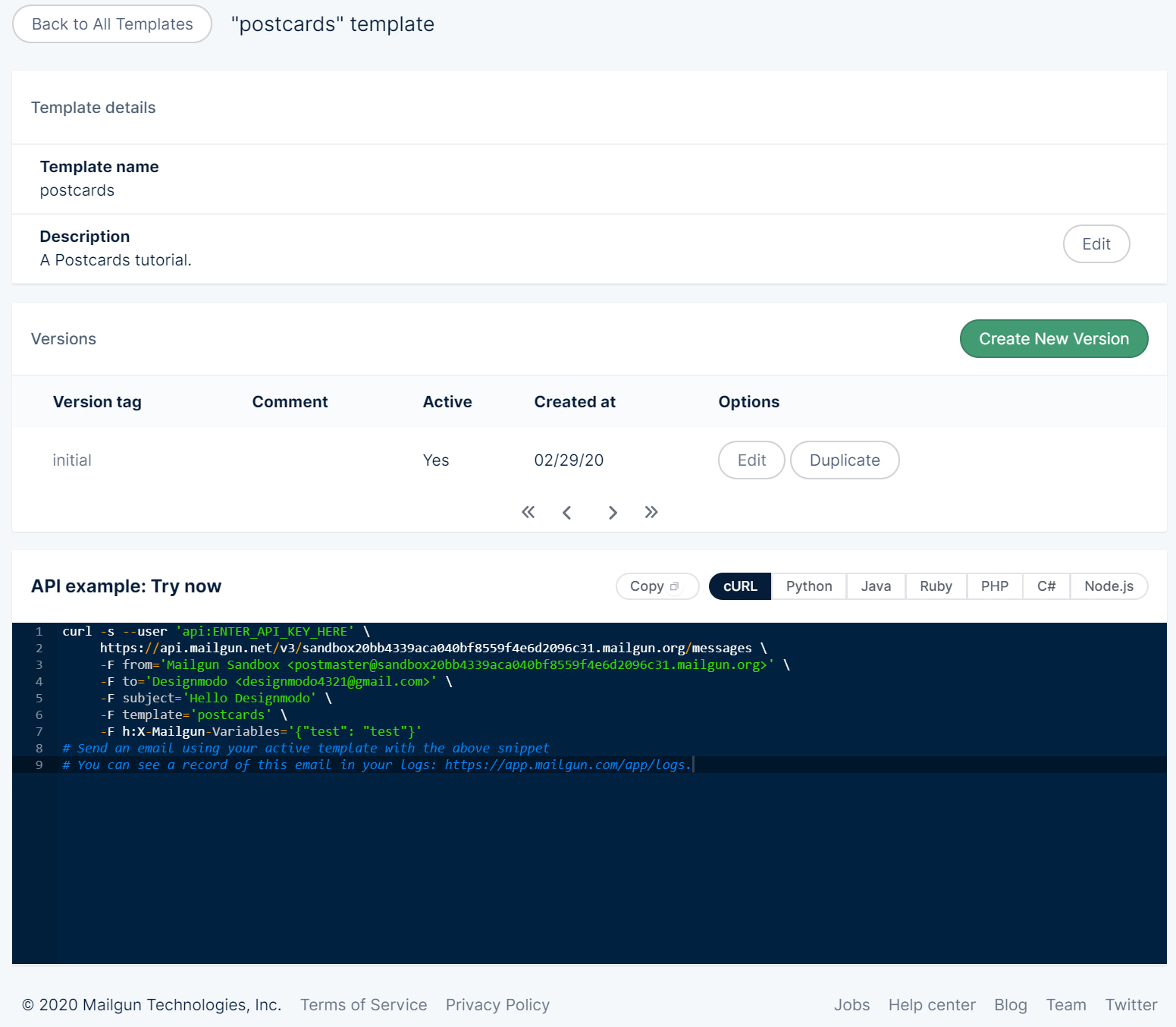Click the 'Version tag' column header
This screenshot has width=1176, height=1027.
97,402
